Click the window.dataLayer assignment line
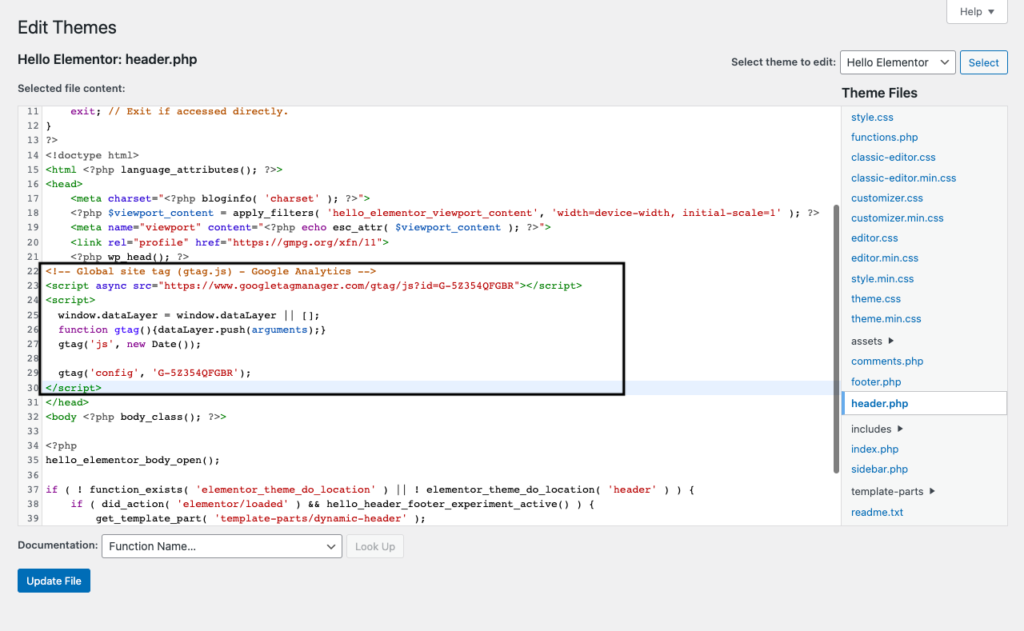 [189, 315]
